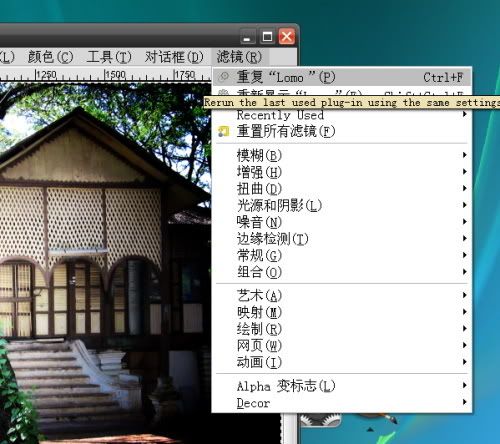This screenshot has height=444, width=500.
Task: Select 重置所有滤镜(F) menu item
Action: [342, 131]
